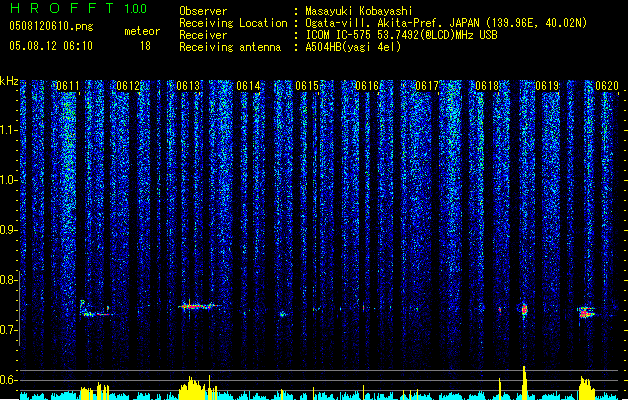This screenshot has height=400, width=629.
Task: Click the 0.7 kHz axis label
Action: click(9, 330)
